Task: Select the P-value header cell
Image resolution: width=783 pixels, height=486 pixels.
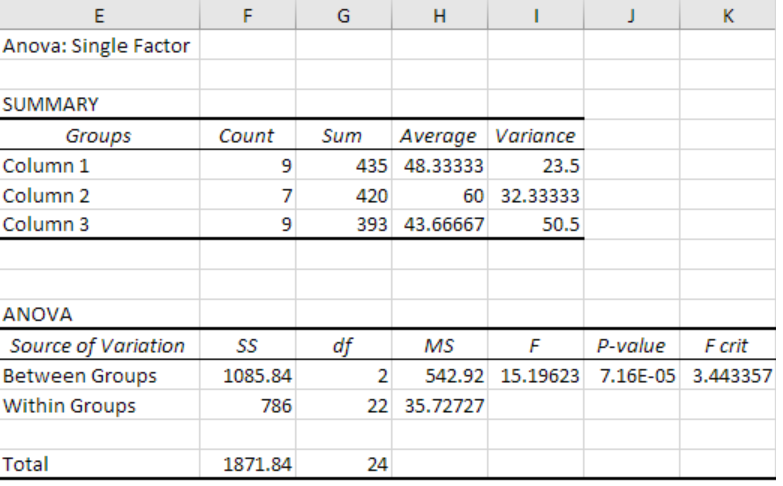Action: pos(632,345)
